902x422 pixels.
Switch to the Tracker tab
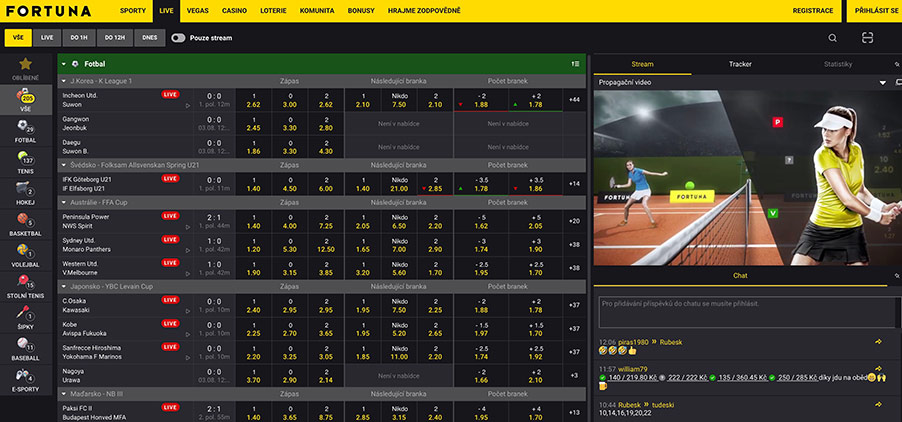(740, 64)
